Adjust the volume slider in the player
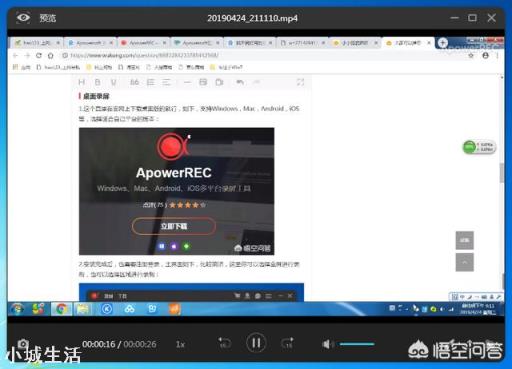This screenshot has width=512, height=369. pyautogui.click(x=357, y=344)
